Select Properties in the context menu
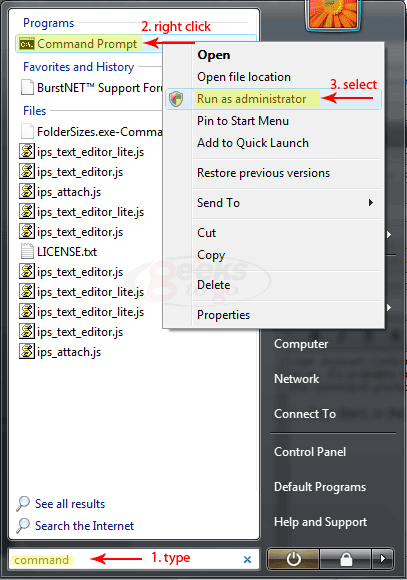 tap(223, 315)
